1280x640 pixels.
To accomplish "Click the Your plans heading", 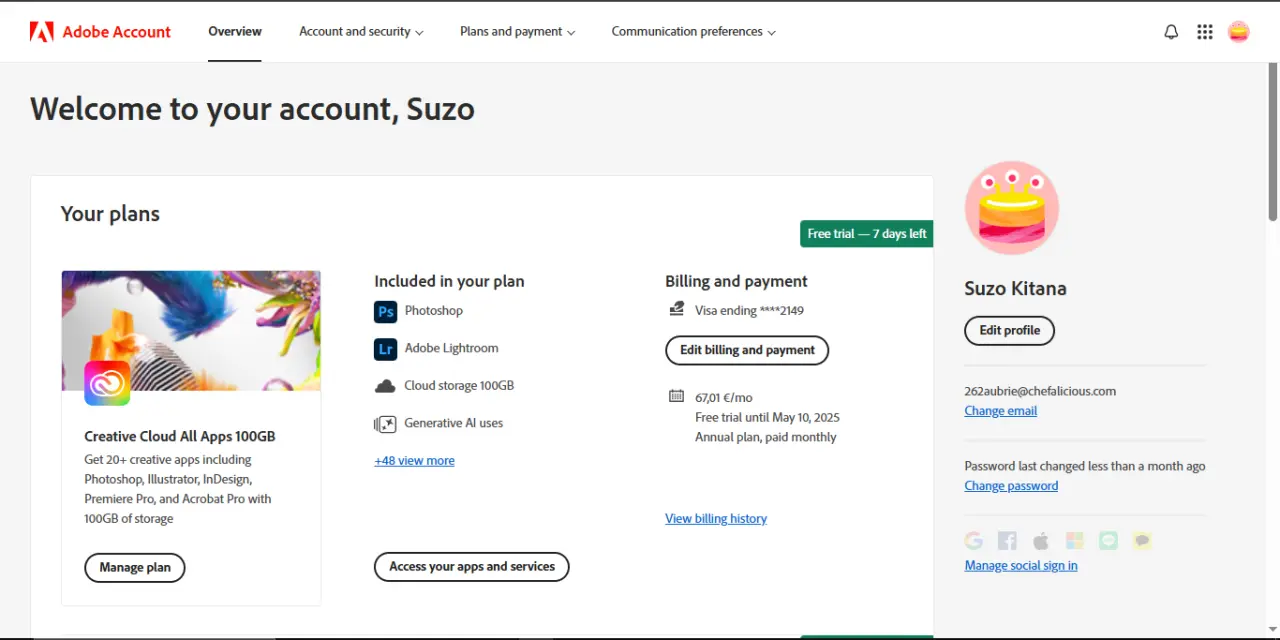I will pyautogui.click(x=110, y=214).
